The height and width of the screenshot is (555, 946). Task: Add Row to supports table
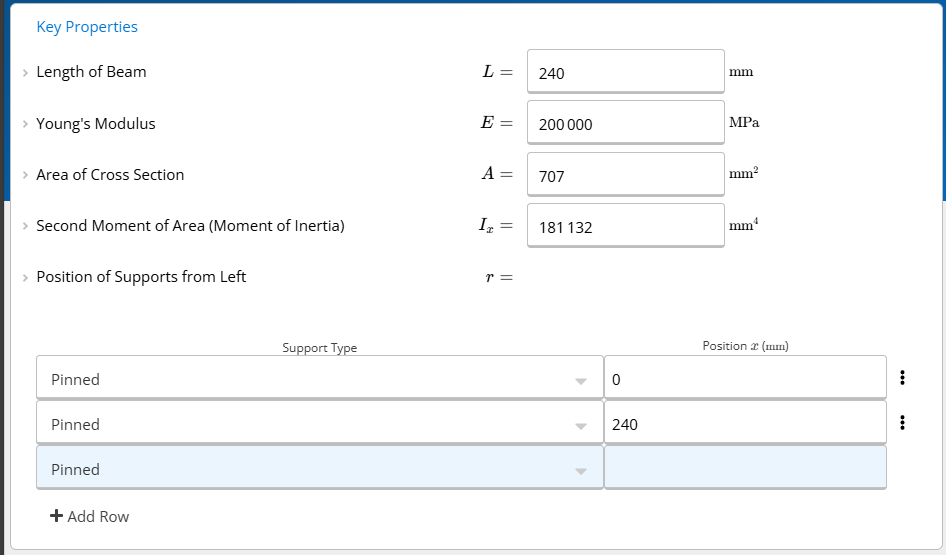89,516
